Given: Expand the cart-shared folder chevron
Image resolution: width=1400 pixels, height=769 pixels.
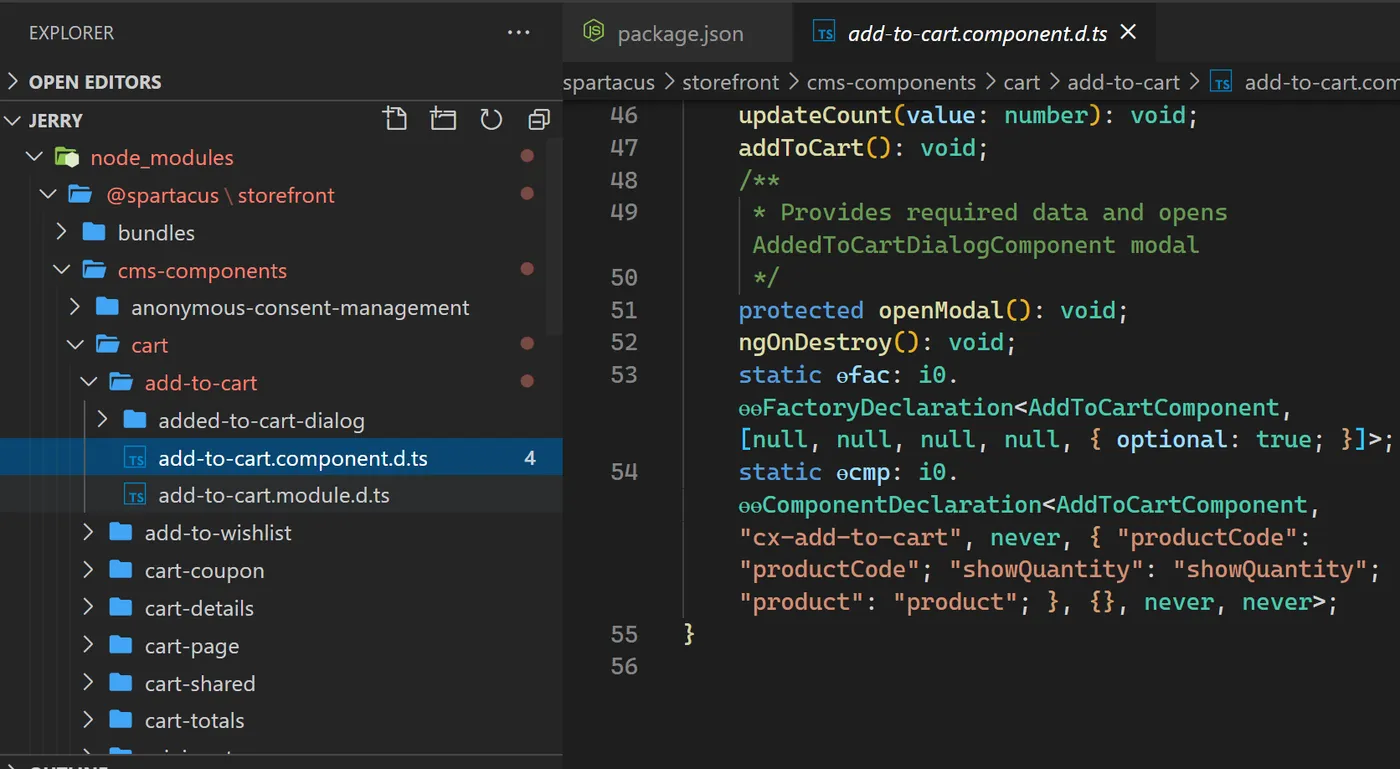Looking at the screenshot, I should [89, 683].
